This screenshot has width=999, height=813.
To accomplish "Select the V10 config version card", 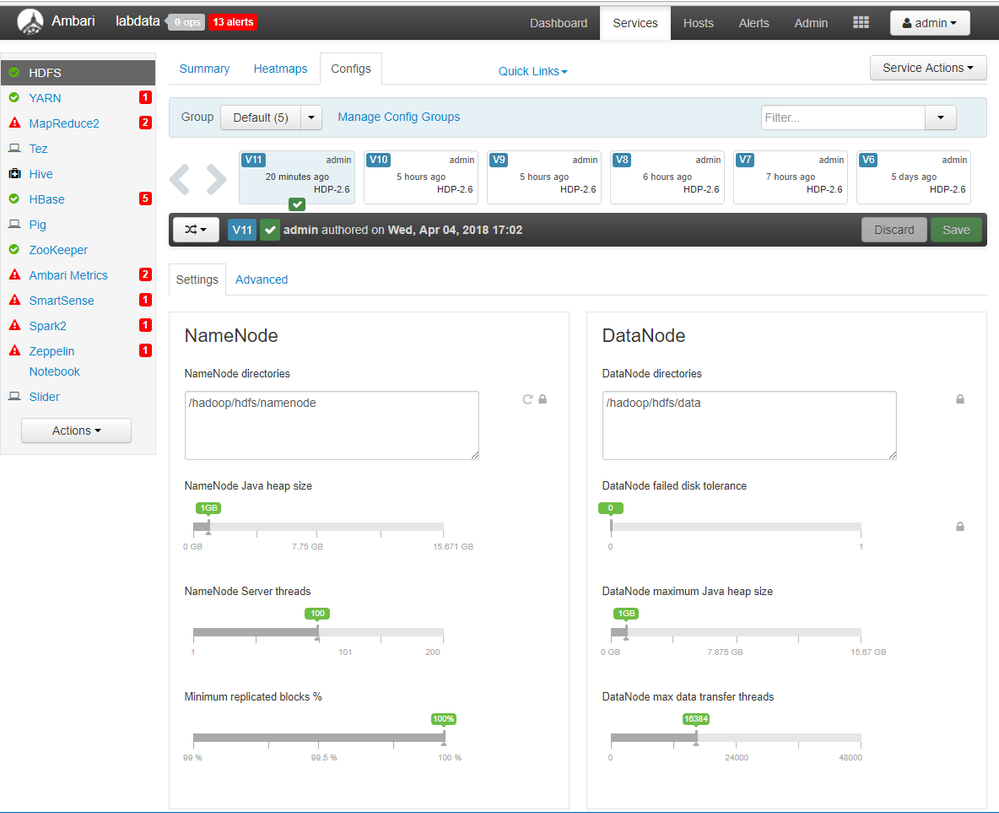I will coord(421,176).
